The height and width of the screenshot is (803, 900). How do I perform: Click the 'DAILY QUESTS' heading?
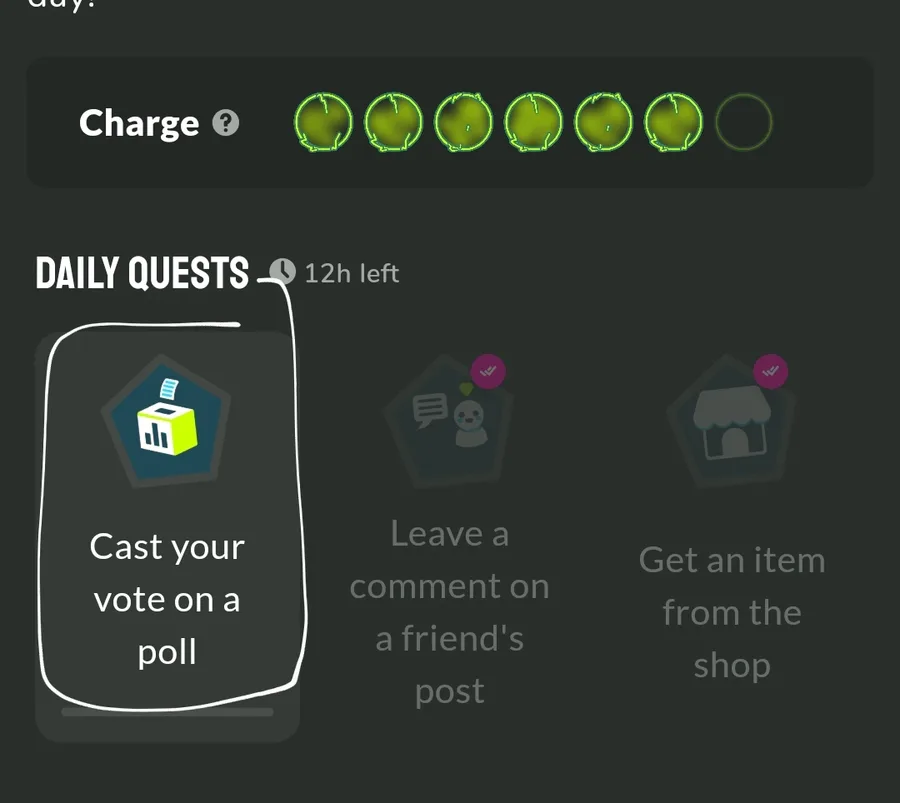pyautogui.click(x=142, y=273)
